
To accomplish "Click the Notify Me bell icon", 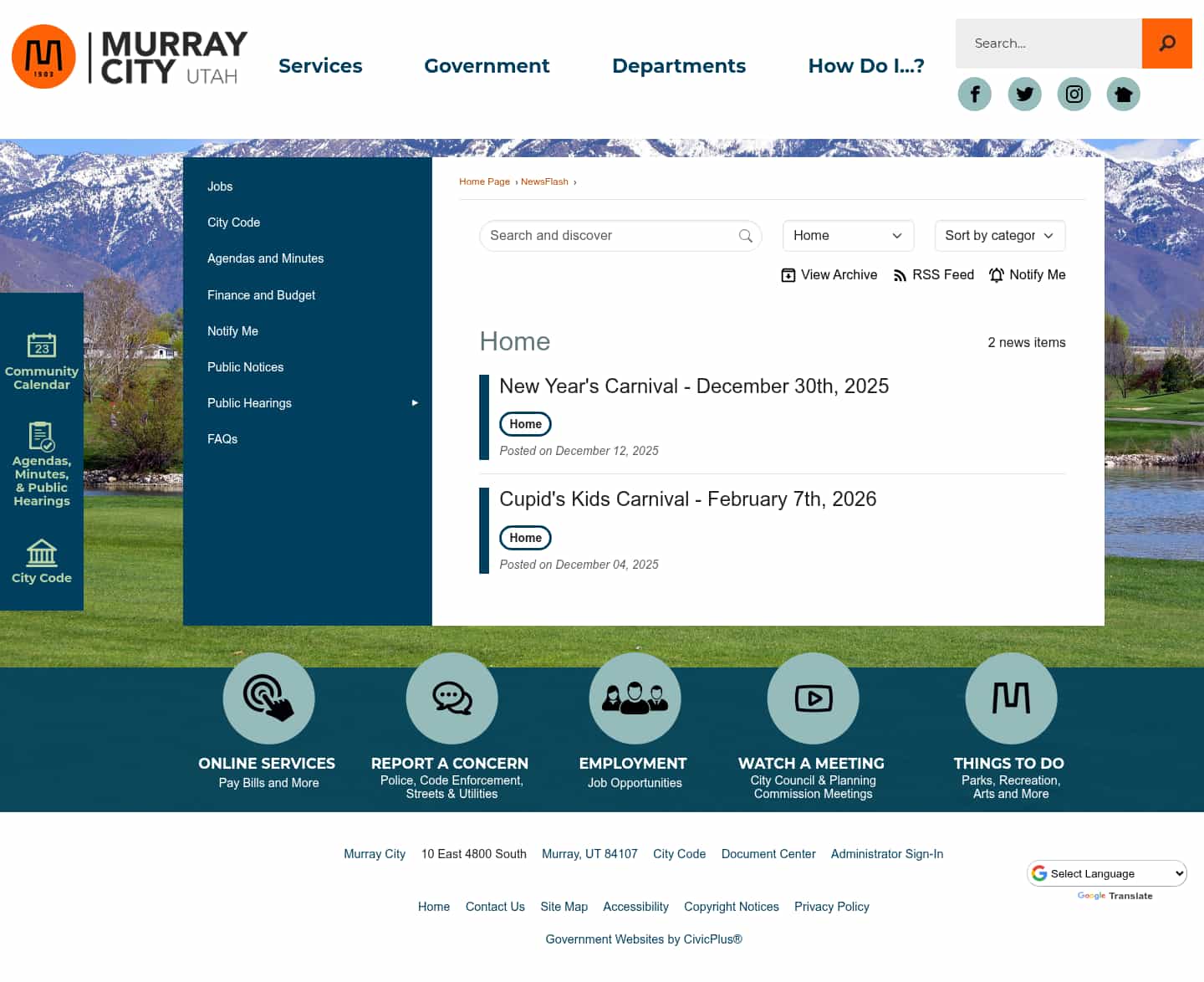I will coord(1027,274).
